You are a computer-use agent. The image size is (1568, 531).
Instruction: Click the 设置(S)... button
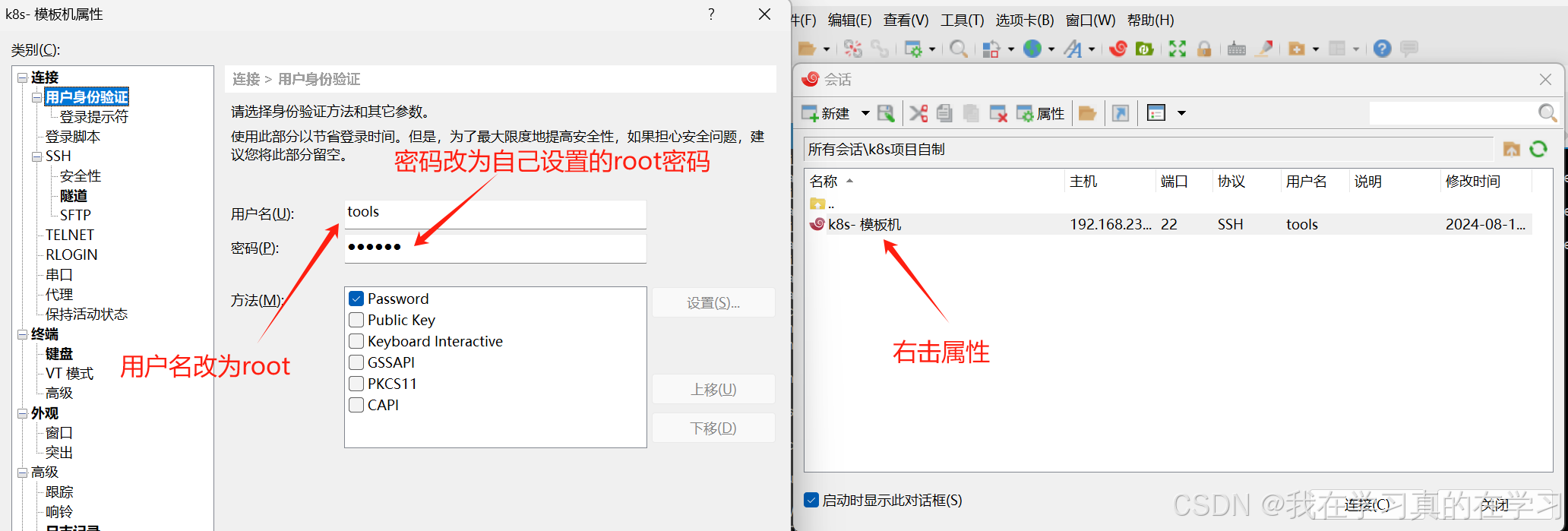pyautogui.click(x=713, y=302)
